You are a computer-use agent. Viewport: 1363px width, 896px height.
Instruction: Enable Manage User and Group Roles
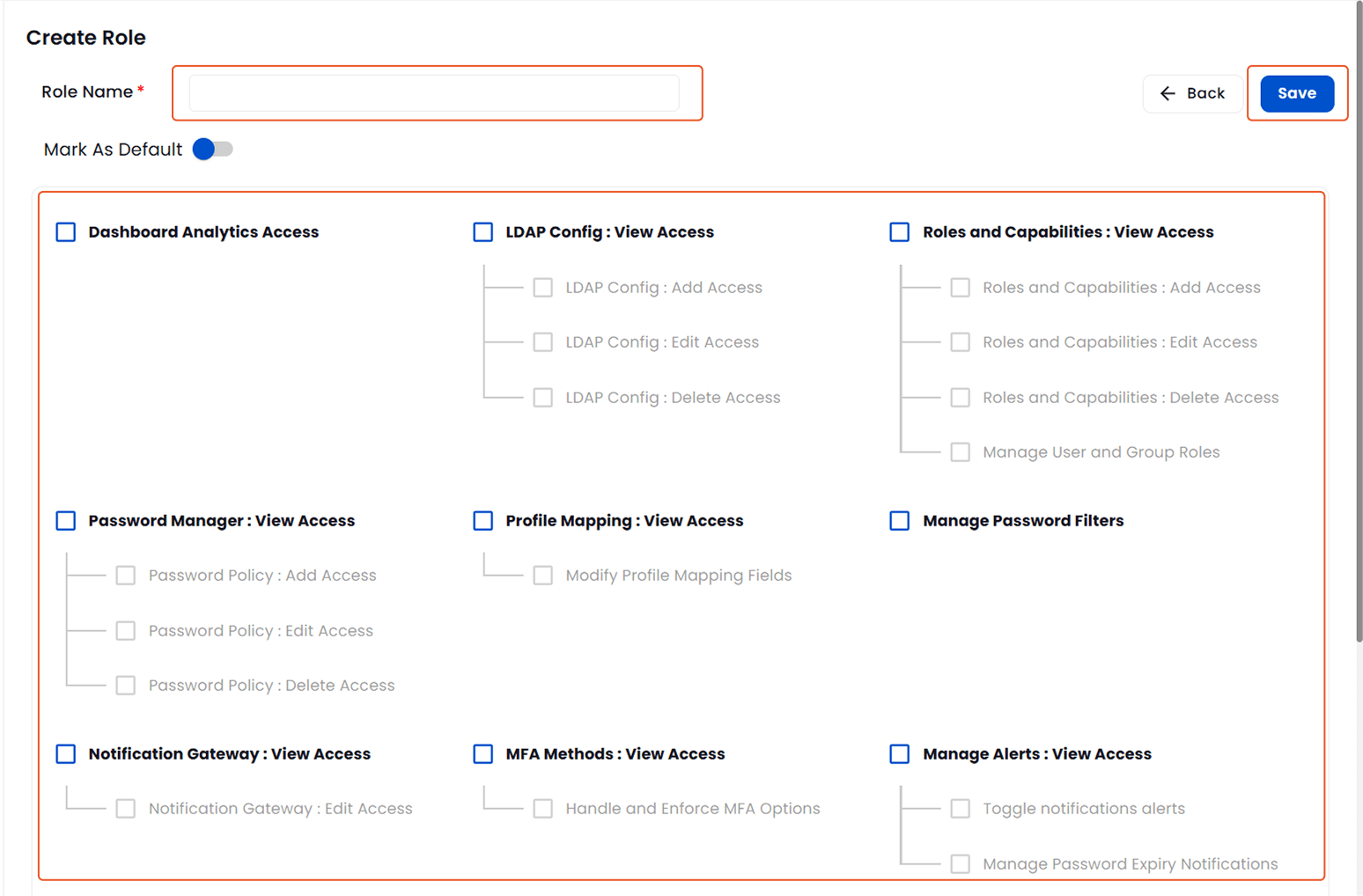[960, 452]
